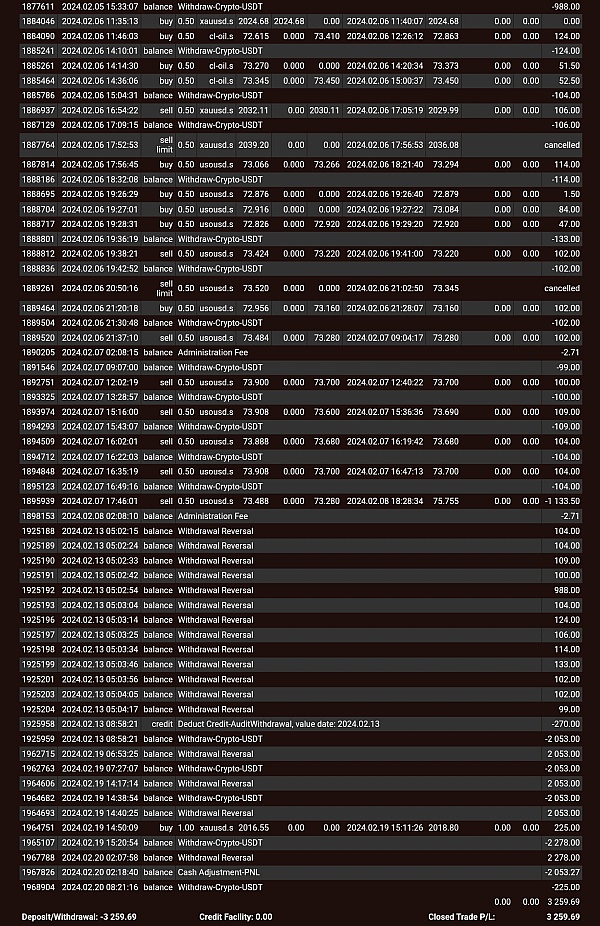
Task: Click the Administration Fee entry 1898153
Action: (x=300, y=516)
